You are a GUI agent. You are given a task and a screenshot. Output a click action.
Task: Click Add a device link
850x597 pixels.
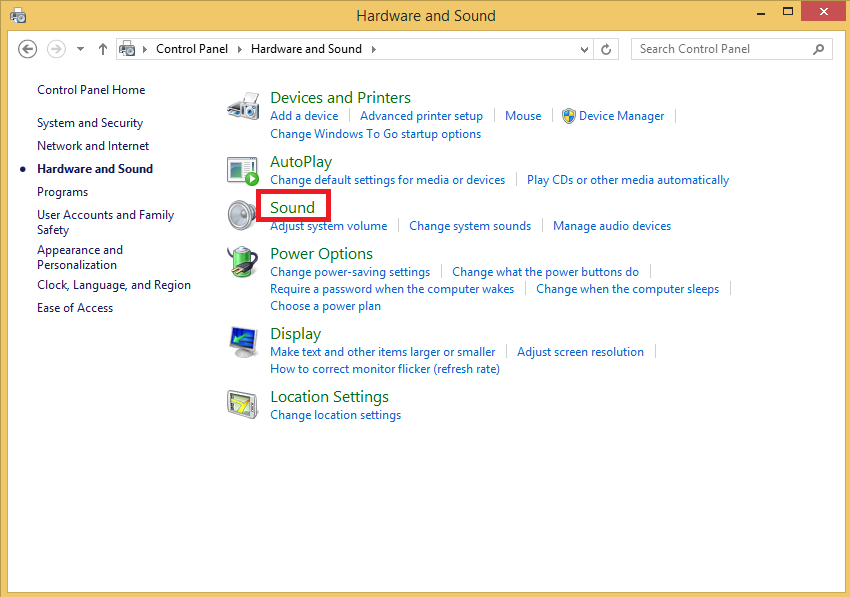[304, 116]
